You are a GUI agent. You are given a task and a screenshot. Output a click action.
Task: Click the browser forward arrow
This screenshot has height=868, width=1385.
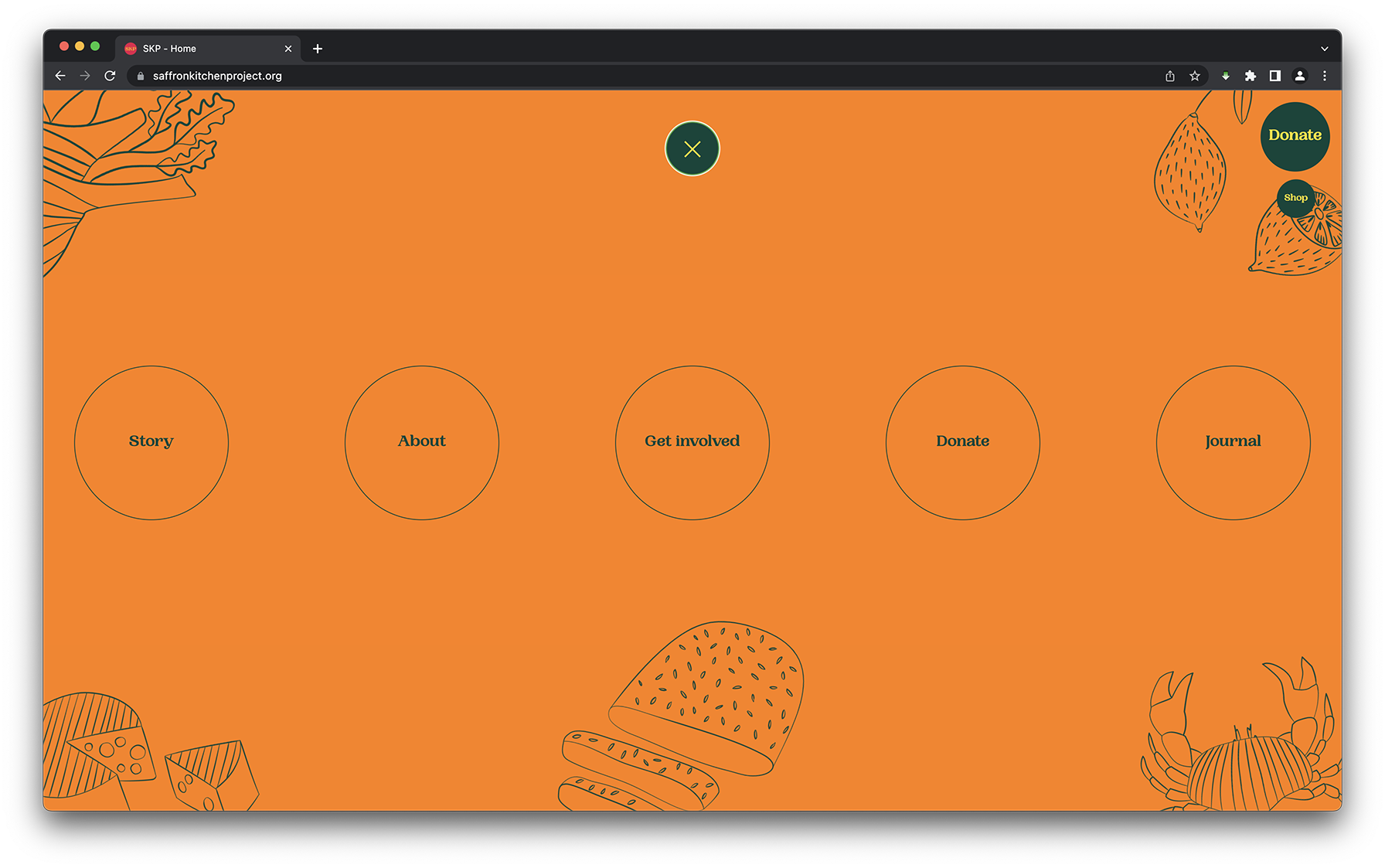pyautogui.click(x=85, y=76)
